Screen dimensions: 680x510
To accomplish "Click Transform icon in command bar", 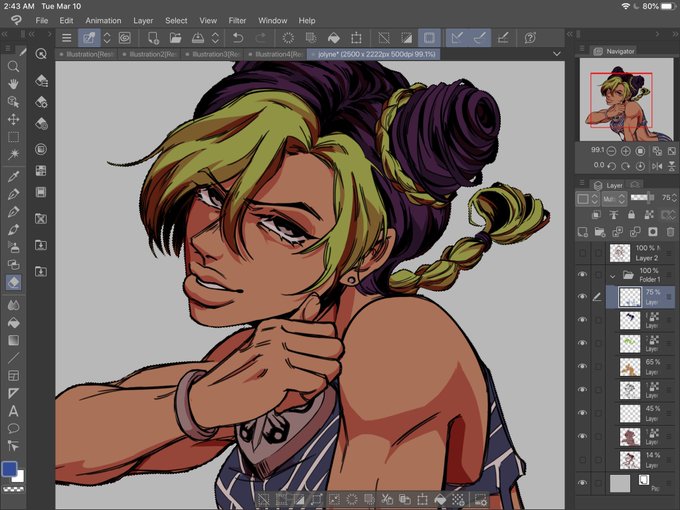I will 356,38.
